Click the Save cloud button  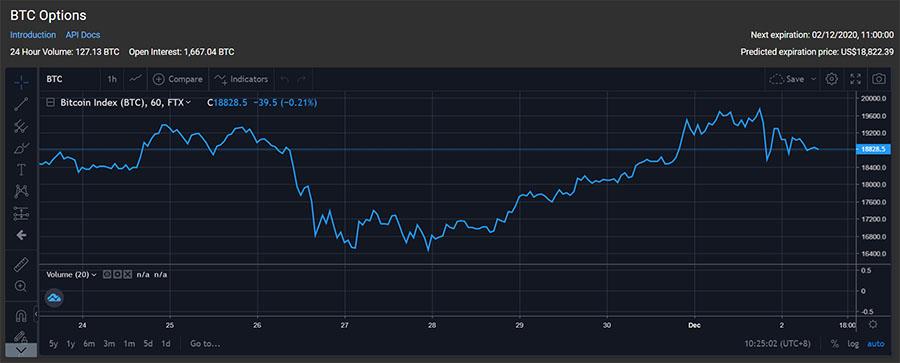tap(787, 79)
